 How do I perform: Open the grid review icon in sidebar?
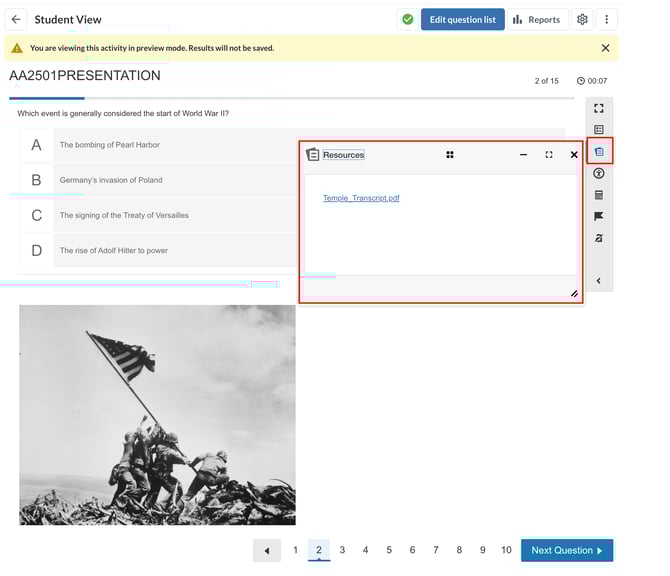pos(599,130)
